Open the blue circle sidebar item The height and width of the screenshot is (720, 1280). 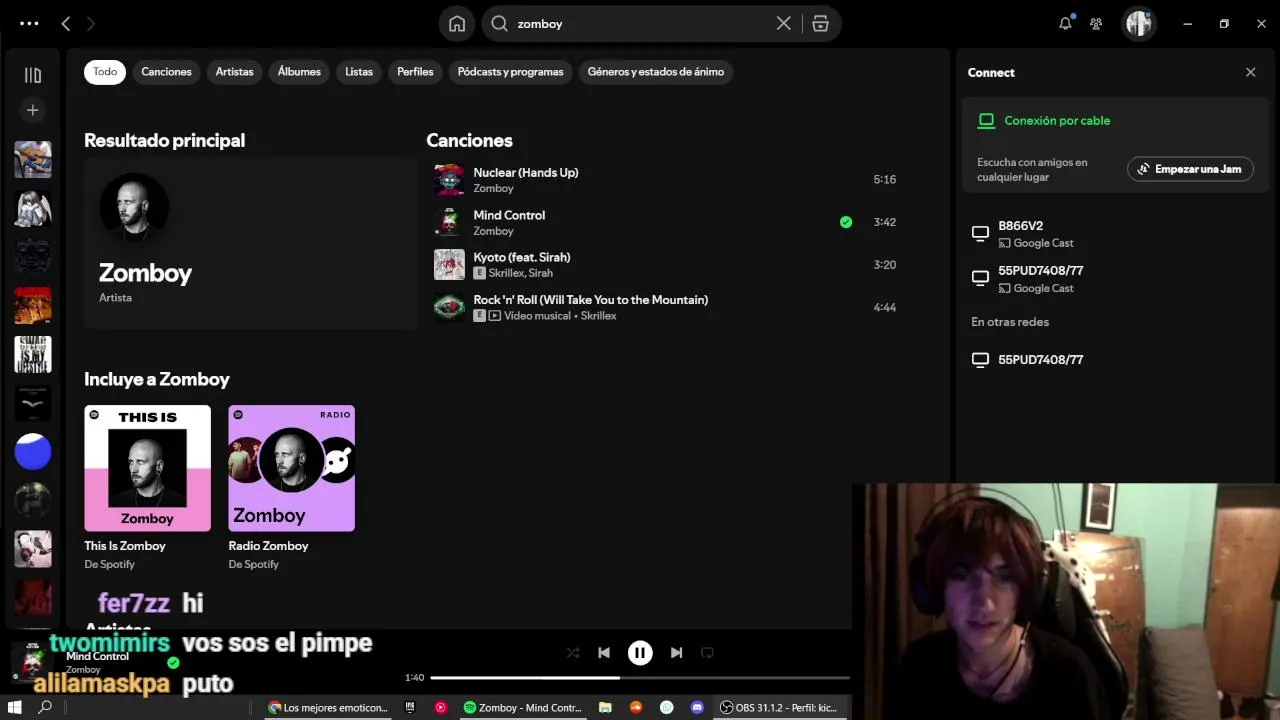(33, 452)
